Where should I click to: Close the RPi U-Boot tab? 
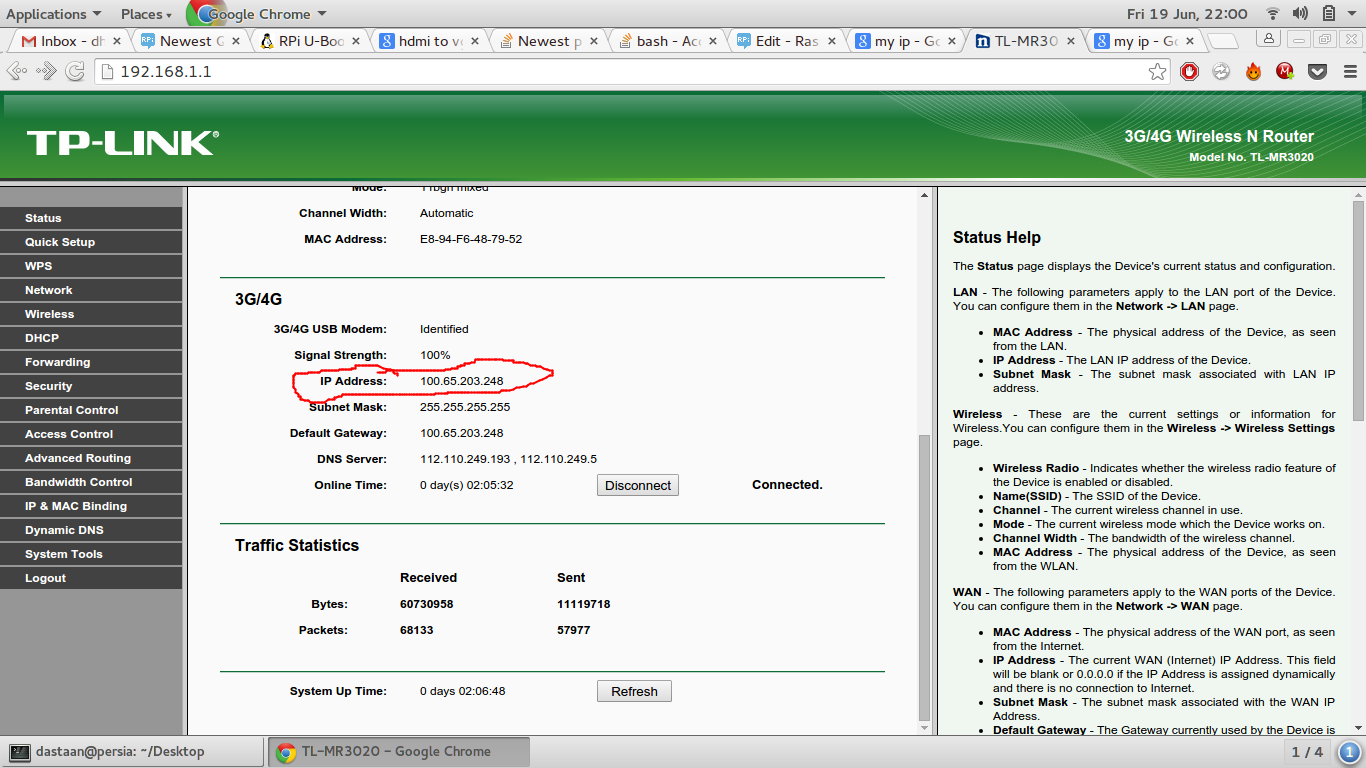[356, 41]
